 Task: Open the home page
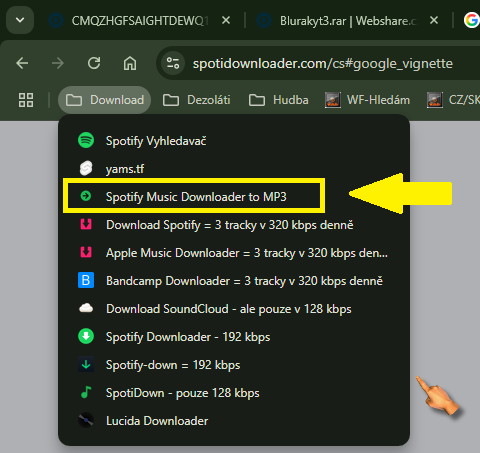coord(130,63)
